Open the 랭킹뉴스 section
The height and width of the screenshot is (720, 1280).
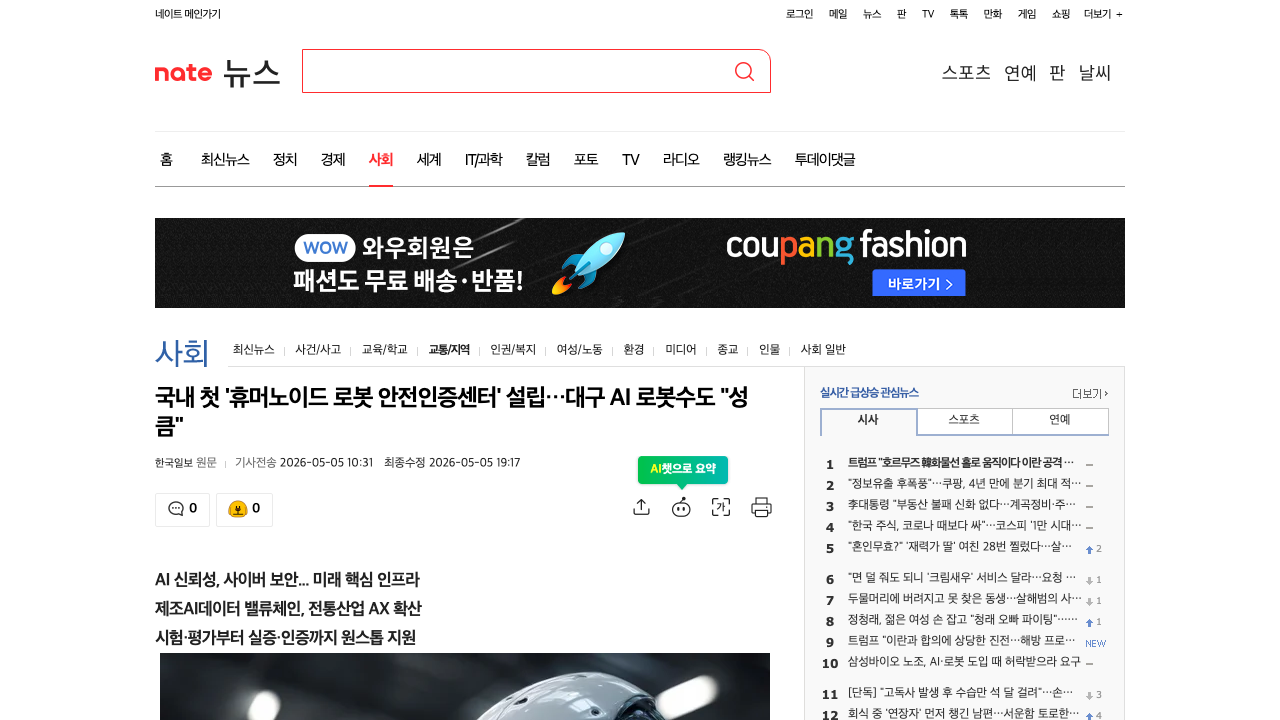click(x=747, y=159)
